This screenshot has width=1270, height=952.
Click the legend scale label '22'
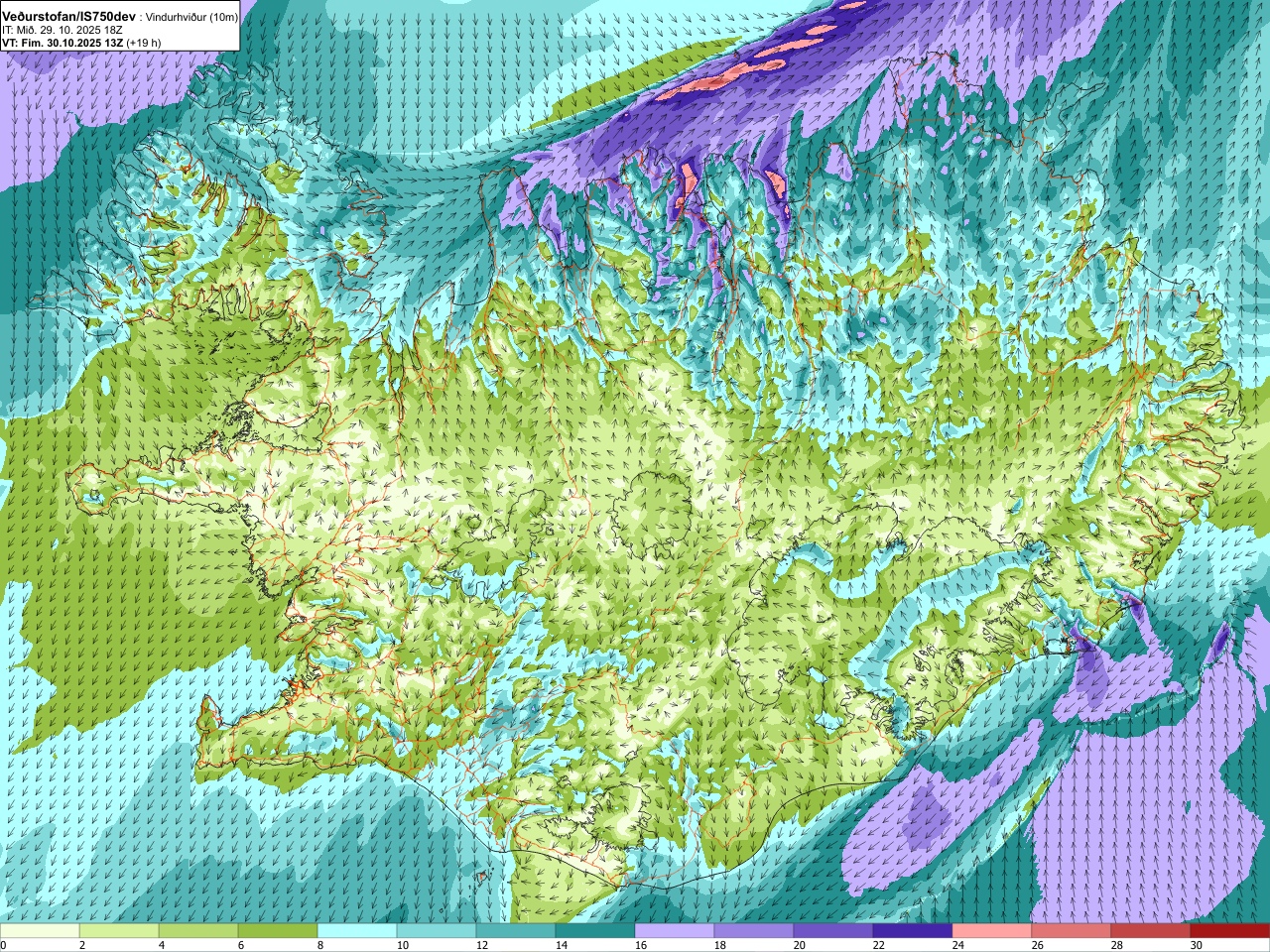click(878, 945)
